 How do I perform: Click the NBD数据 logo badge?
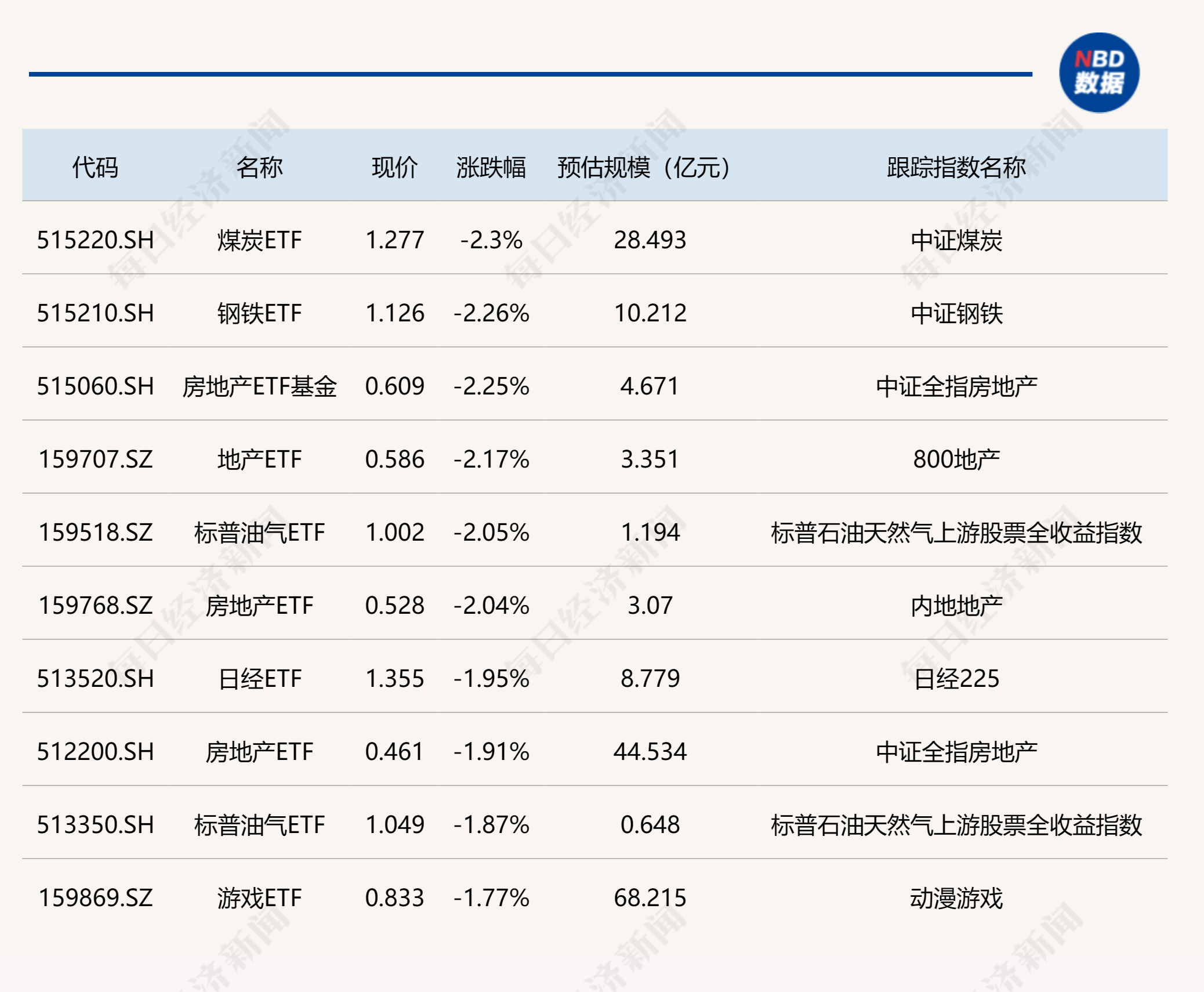coord(1099,73)
